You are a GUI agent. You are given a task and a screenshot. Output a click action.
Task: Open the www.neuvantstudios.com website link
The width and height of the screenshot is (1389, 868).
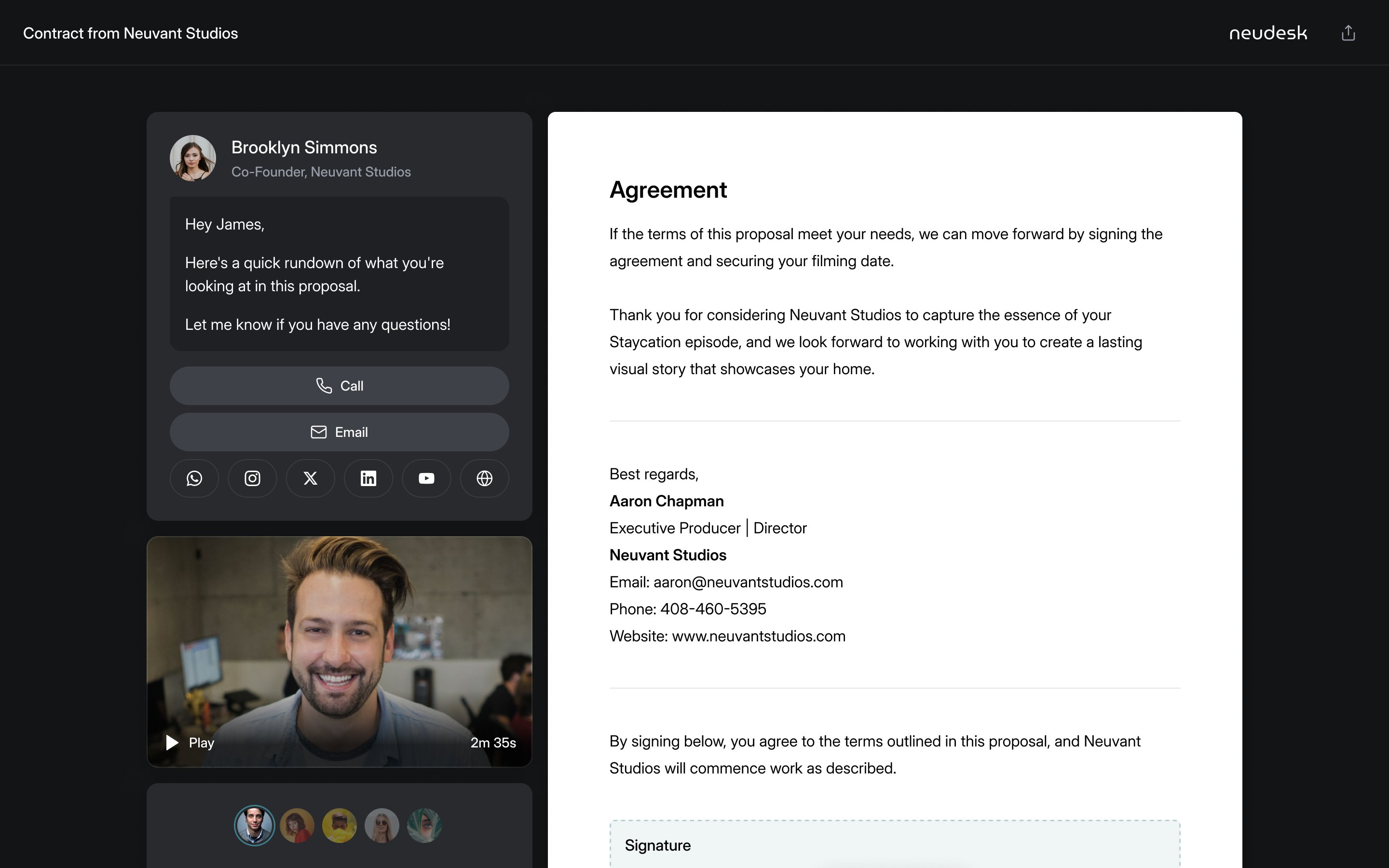pos(758,636)
